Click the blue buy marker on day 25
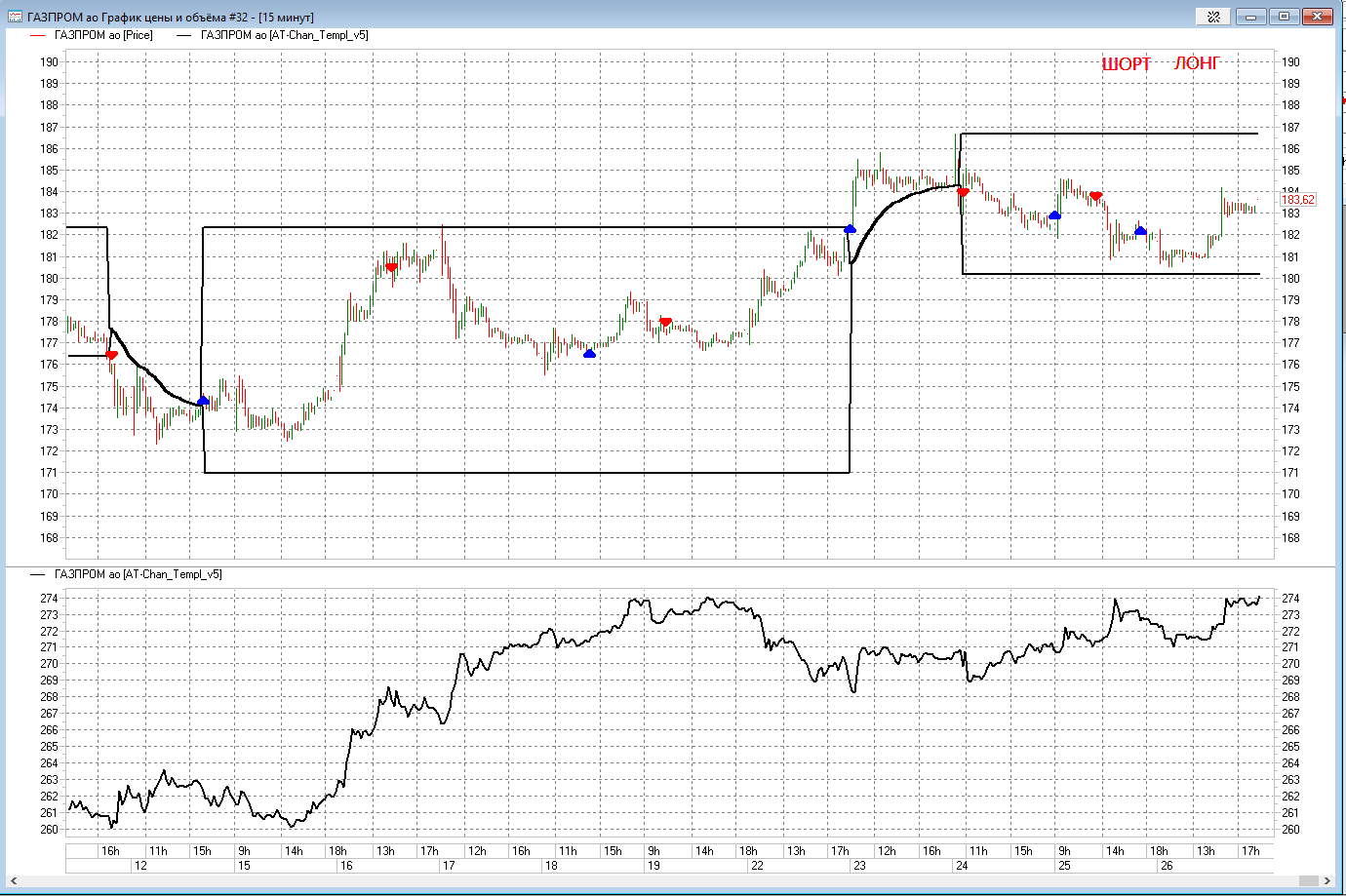The image size is (1346, 896). [x=1054, y=215]
